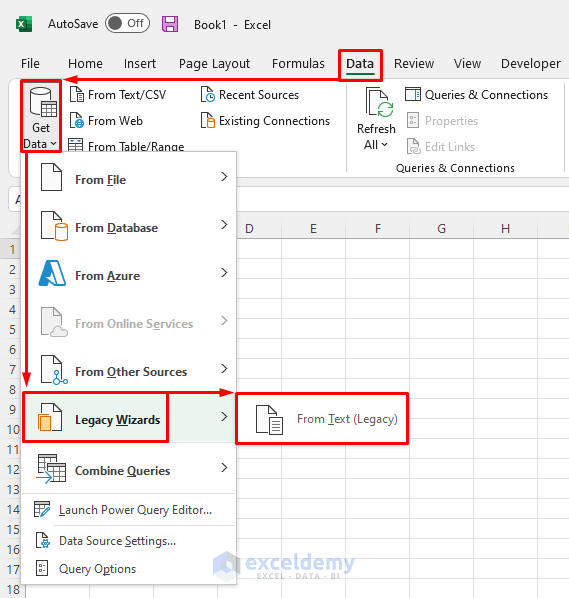
Task: Click the Existing Connections icon
Action: tap(208, 120)
